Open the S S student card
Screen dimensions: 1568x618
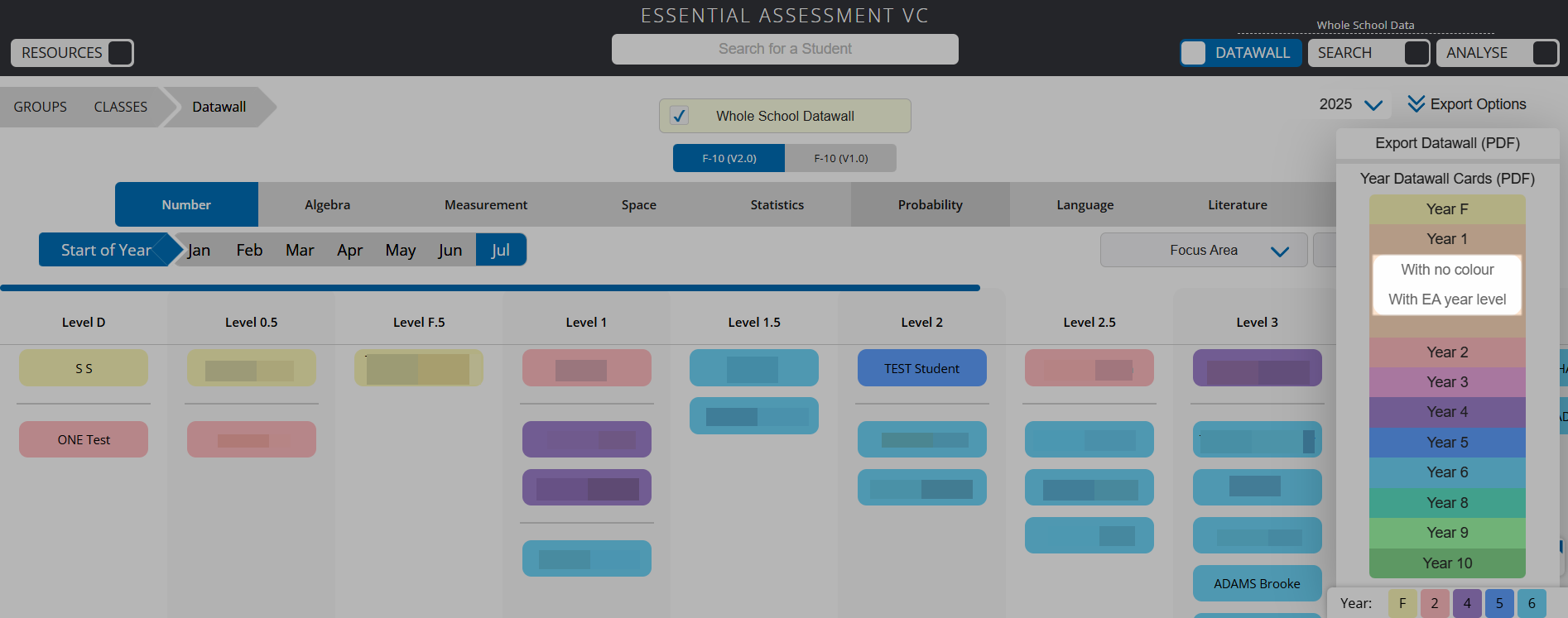click(x=84, y=368)
